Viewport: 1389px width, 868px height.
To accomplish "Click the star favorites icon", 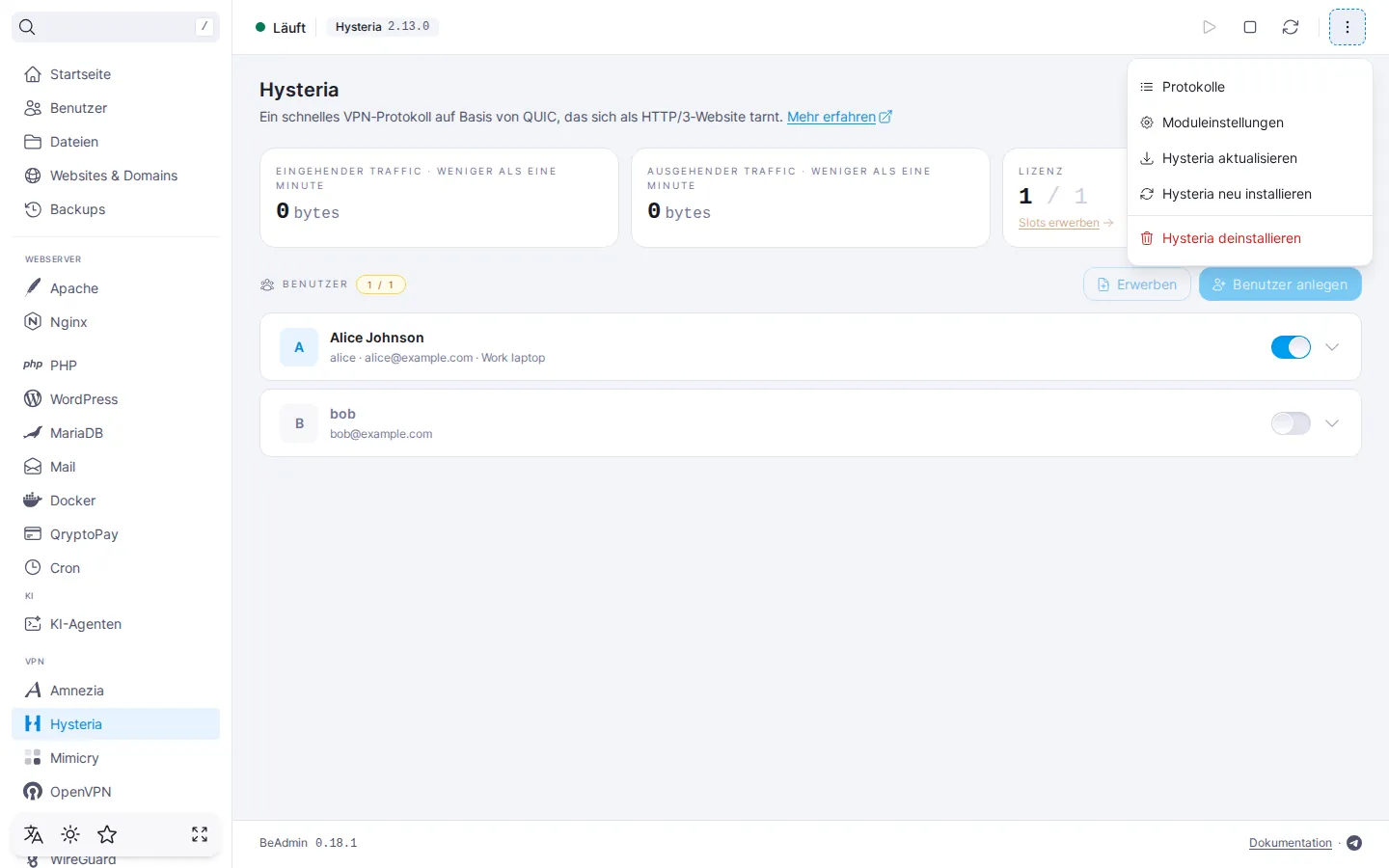I will (107, 834).
